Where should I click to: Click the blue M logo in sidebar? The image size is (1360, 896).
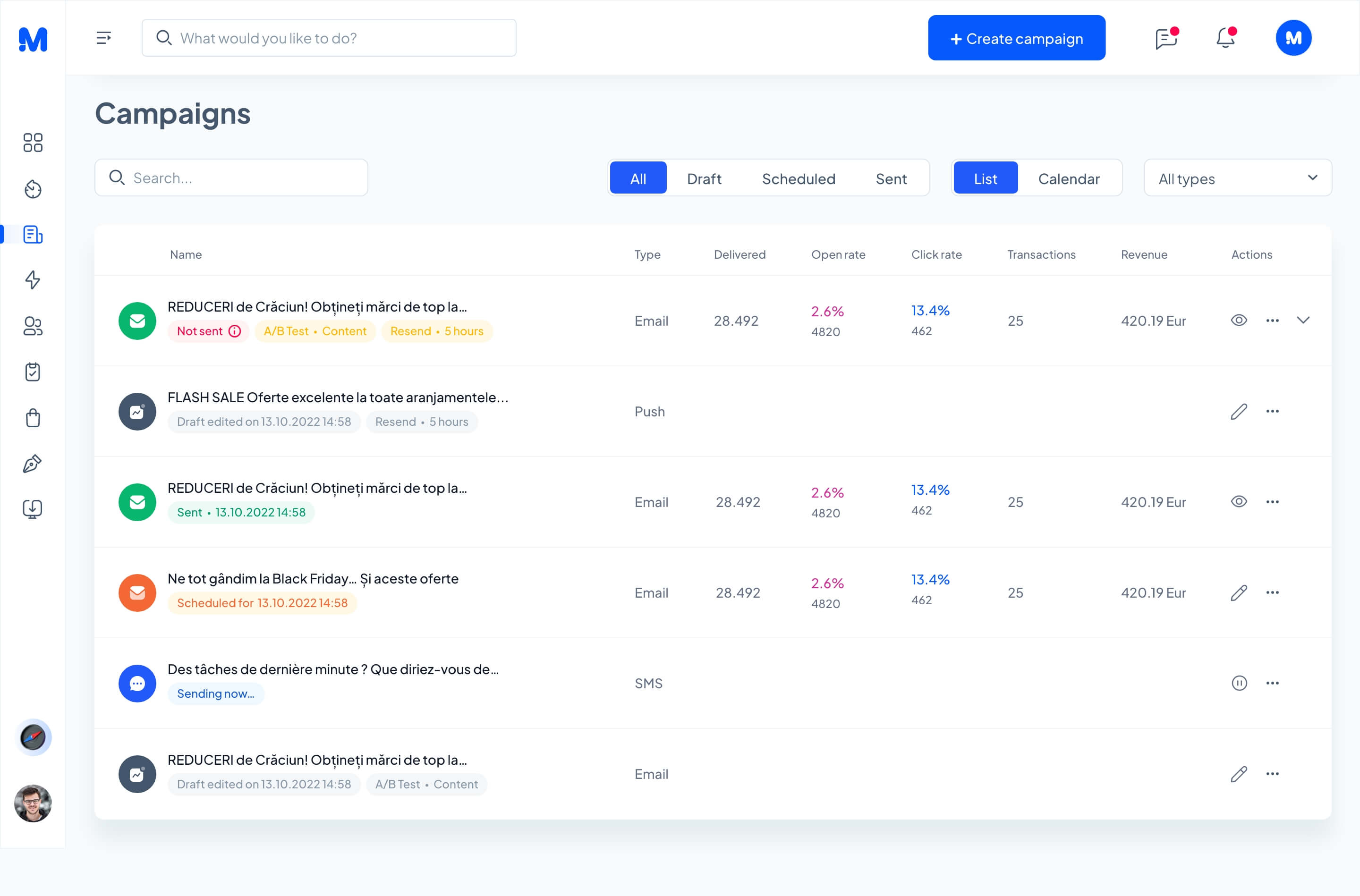[x=33, y=39]
